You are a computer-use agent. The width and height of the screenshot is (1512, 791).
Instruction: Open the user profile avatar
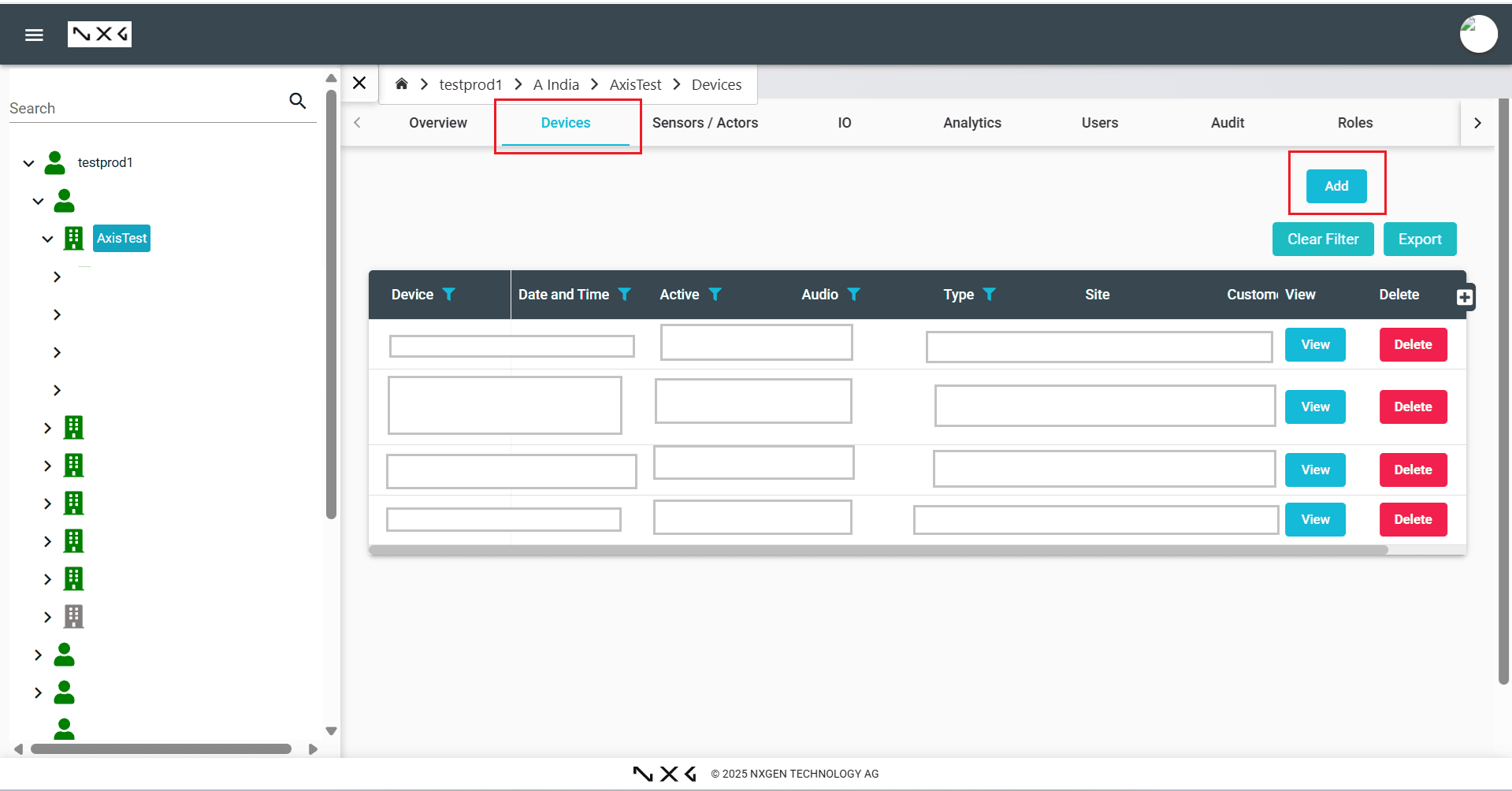(1478, 35)
